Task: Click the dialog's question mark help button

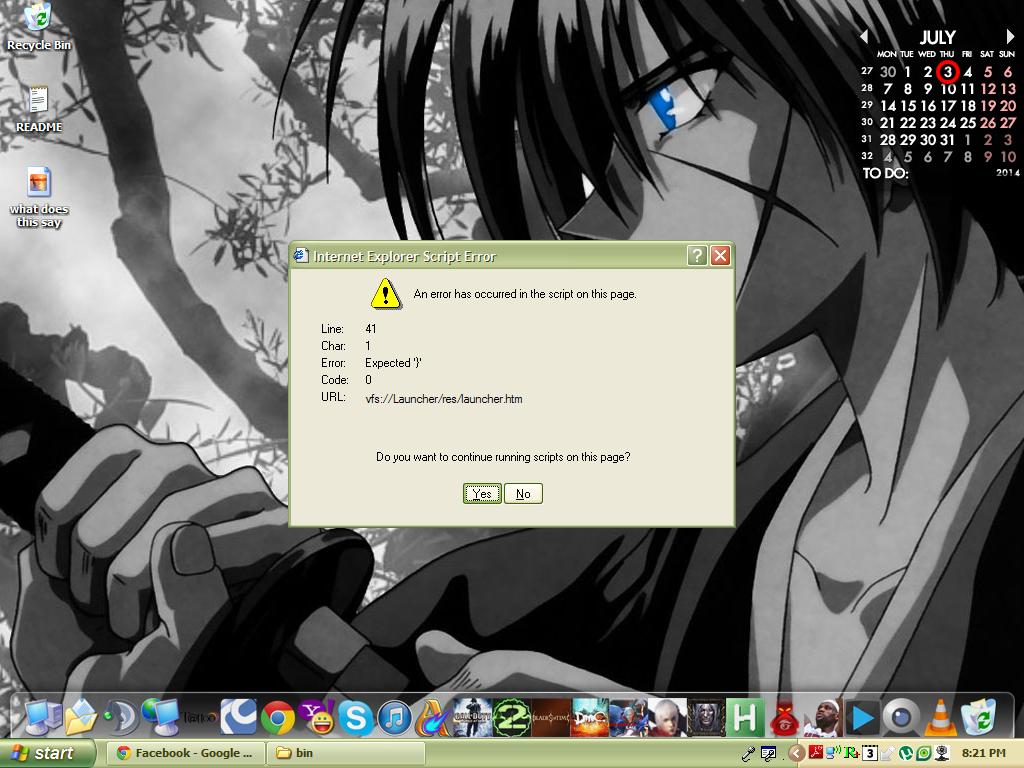Action: click(x=697, y=256)
